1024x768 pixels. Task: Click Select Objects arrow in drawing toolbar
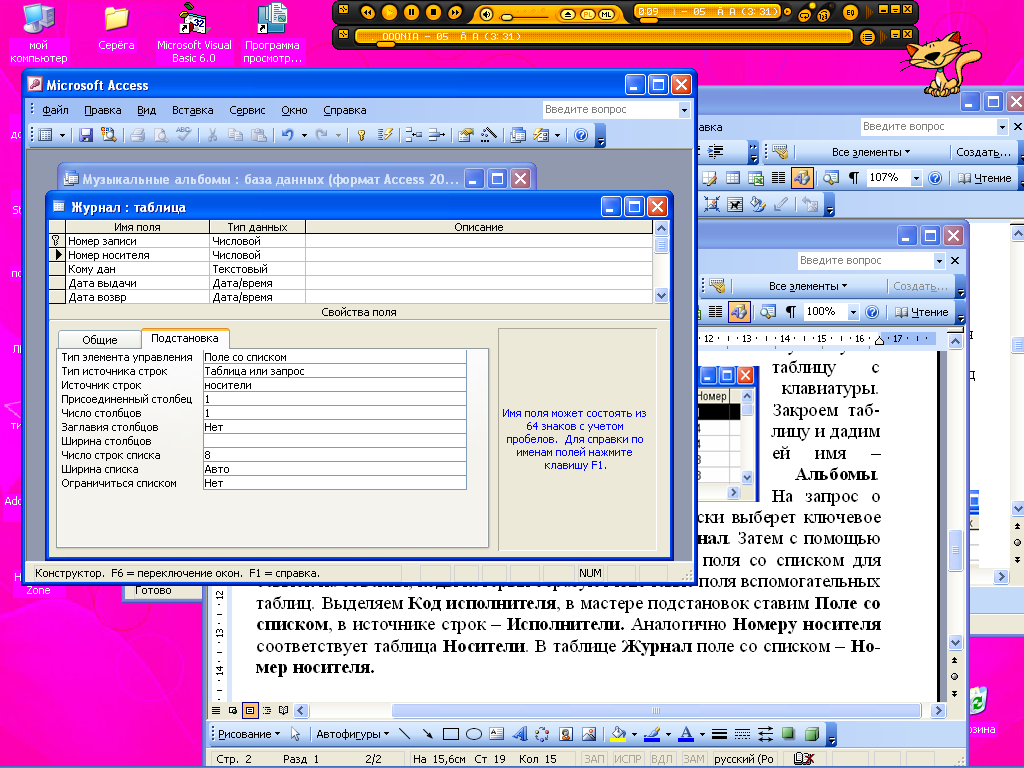coord(295,734)
